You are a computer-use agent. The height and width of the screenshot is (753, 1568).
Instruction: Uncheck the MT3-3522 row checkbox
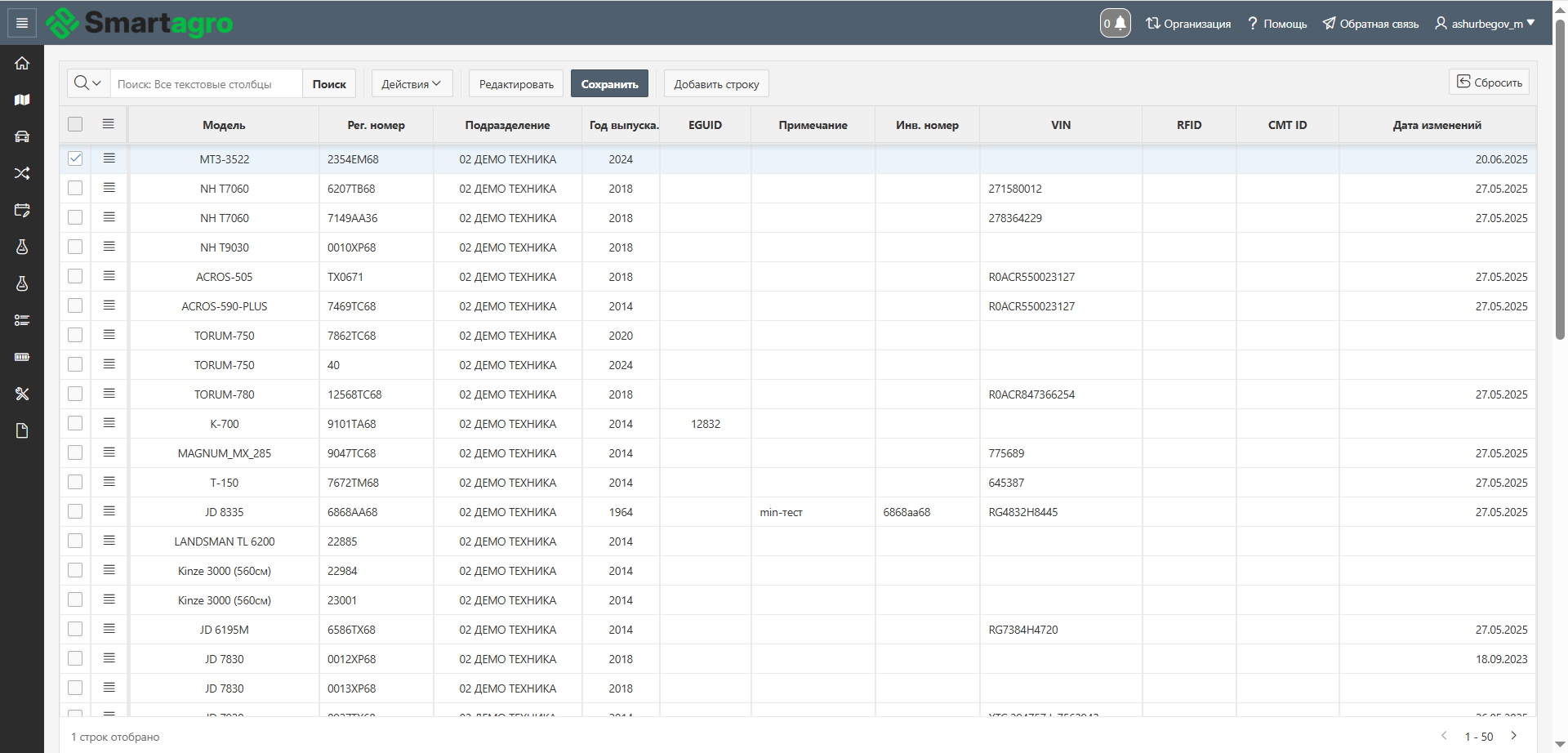click(x=75, y=158)
